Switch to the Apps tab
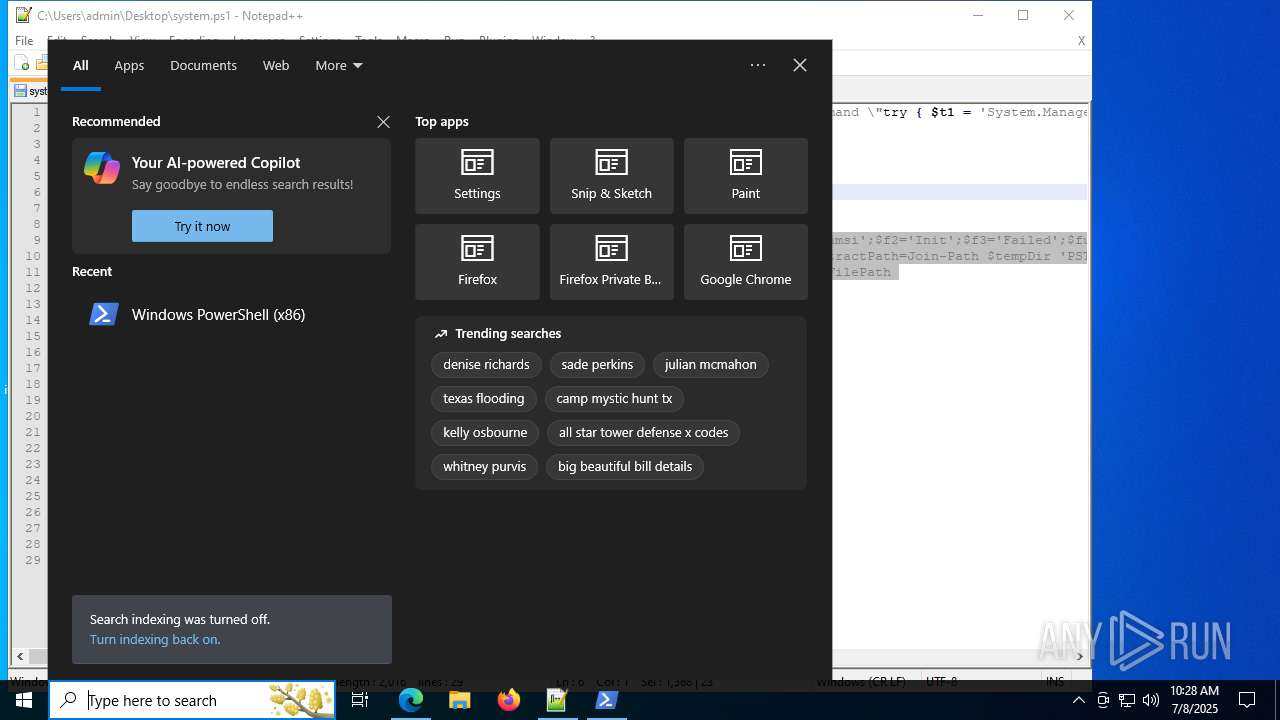 click(x=129, y=65)
